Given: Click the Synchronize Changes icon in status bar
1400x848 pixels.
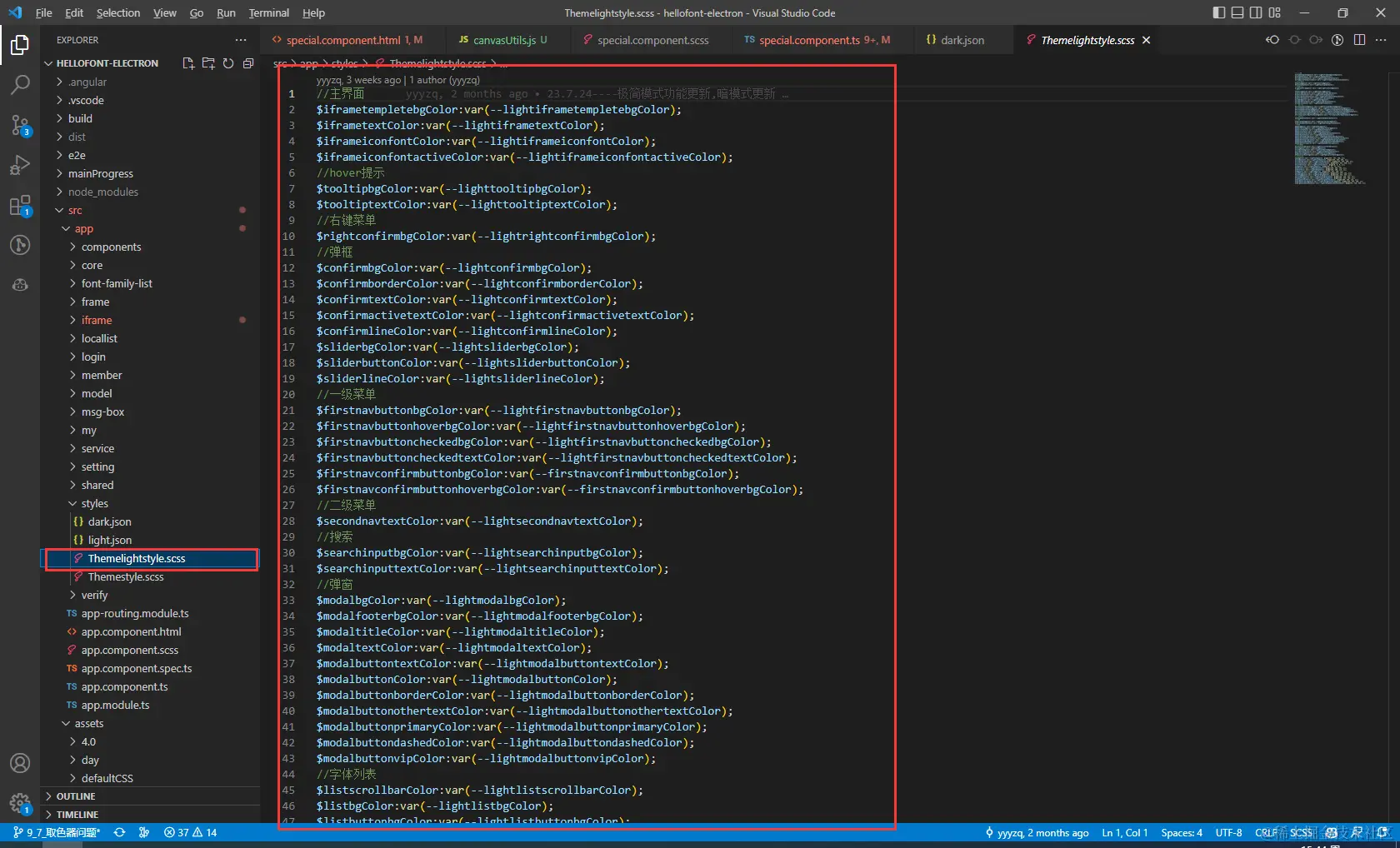Looking at the screenshot, I should 120,832.
